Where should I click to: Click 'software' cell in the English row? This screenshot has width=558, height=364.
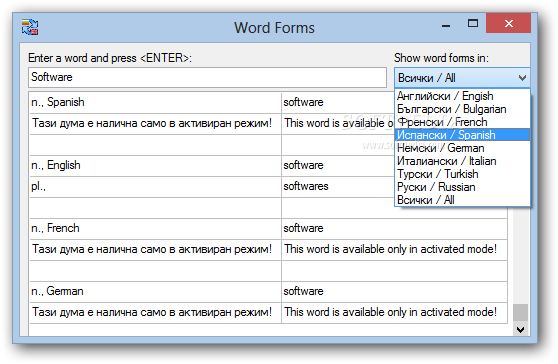tap(338, 165)
